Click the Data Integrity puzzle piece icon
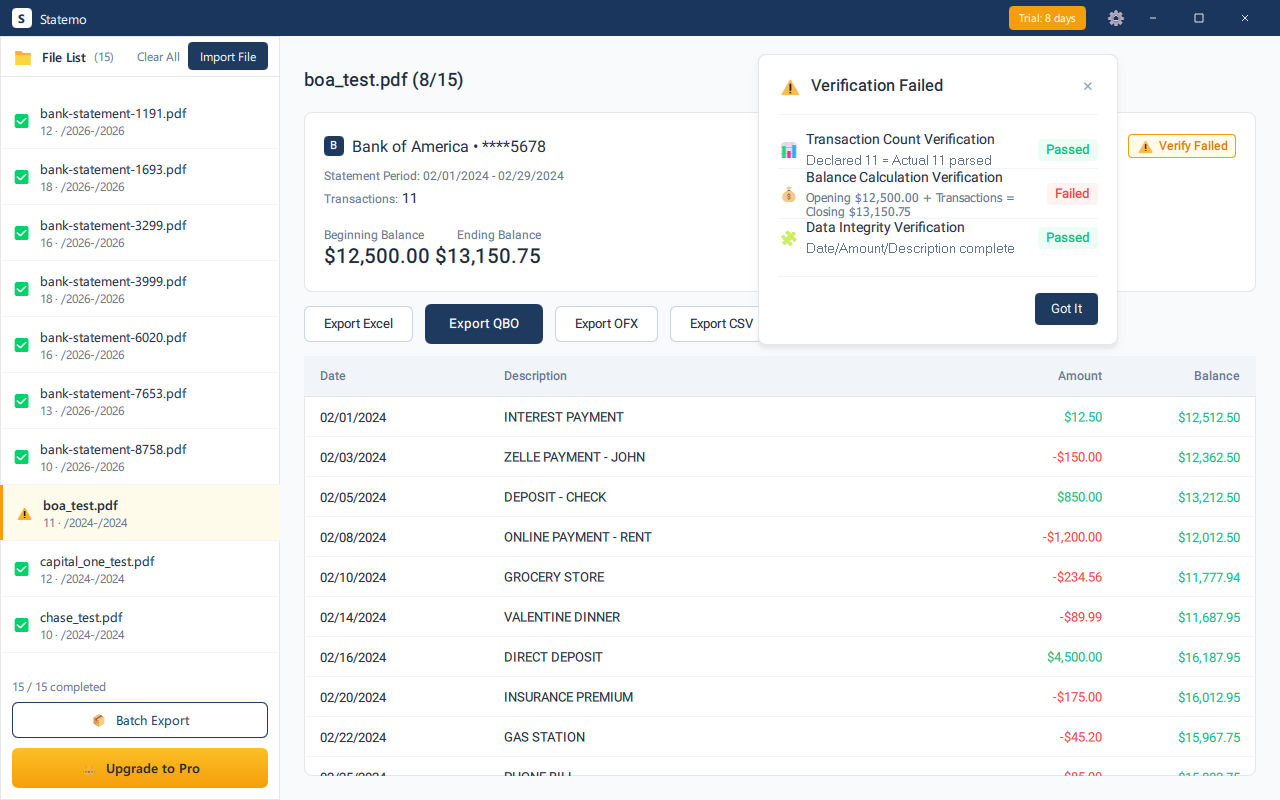 789,238
